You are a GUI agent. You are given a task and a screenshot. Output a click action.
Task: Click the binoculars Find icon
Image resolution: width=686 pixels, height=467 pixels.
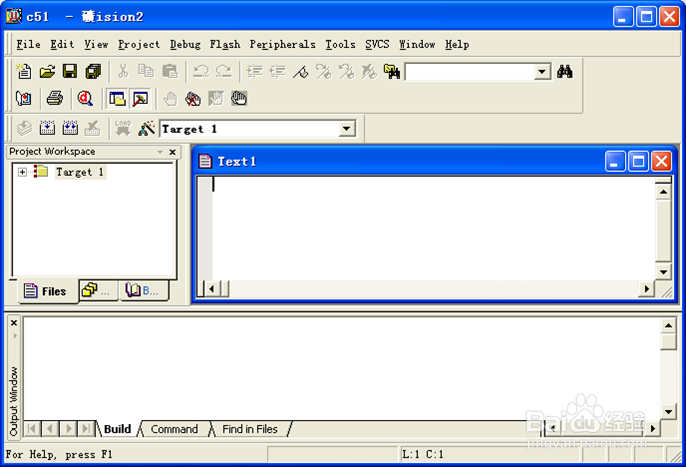(x=565, y=71)
